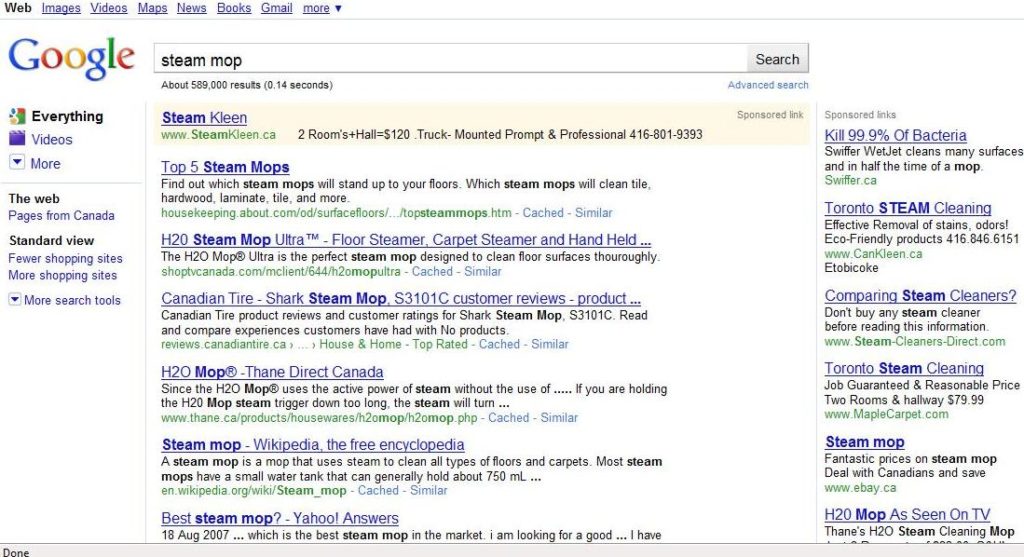Click House & Home breadcrumb link
Screen dimensions: 1024x557
pos(360,344)
